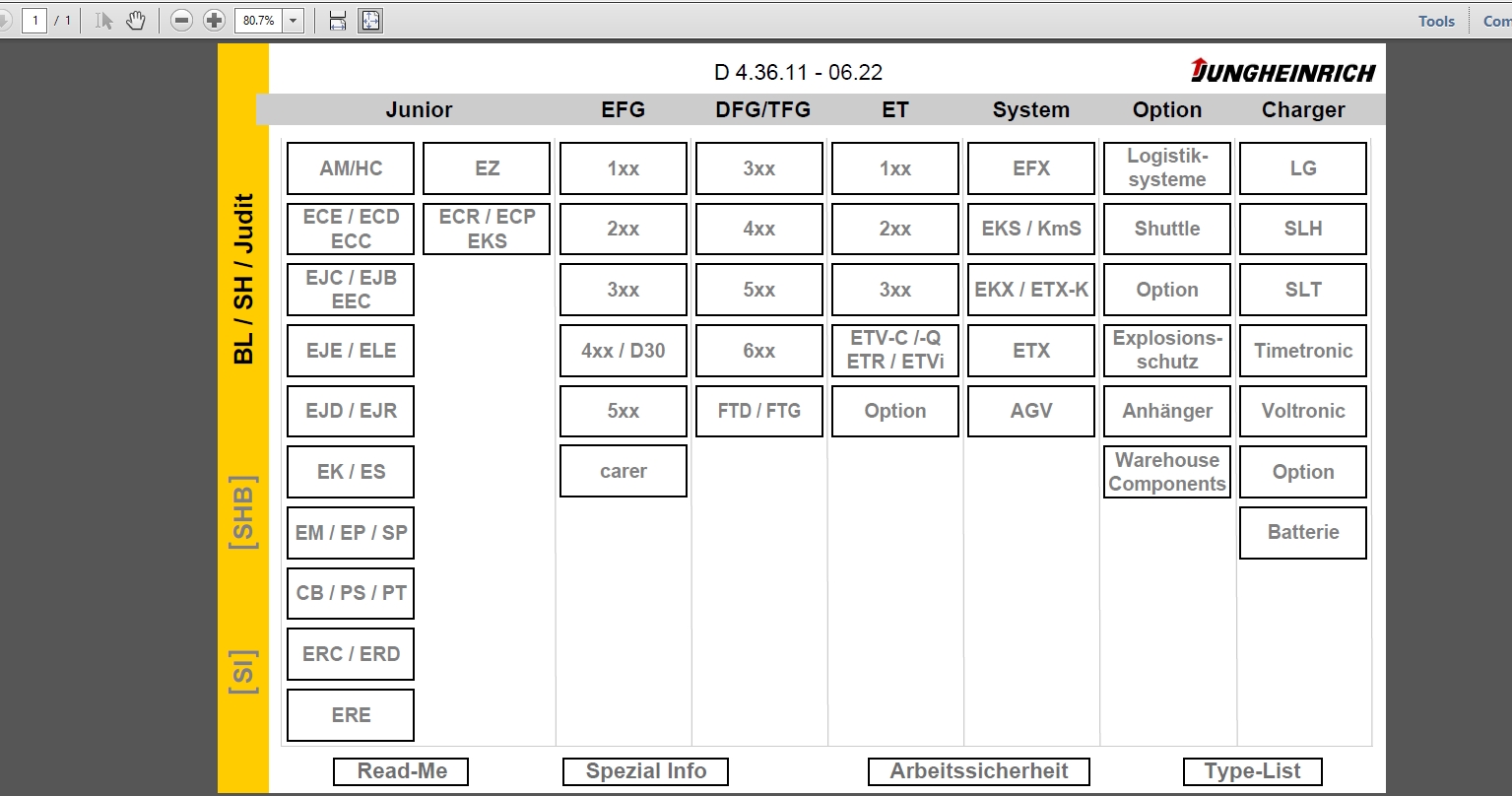Toggle scrolling mode page icon
The width and height of the screenshot is (1512, 796).
click(x=338, y=20)
